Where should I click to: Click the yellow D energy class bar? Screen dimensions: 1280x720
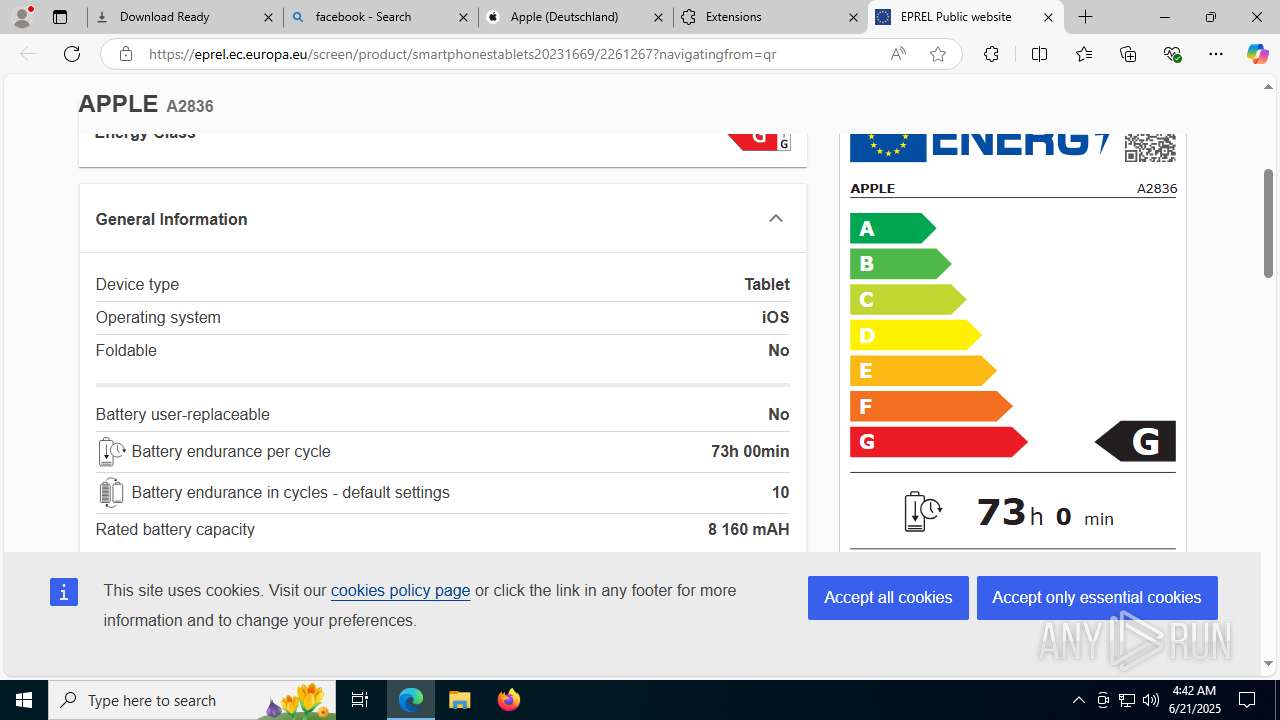click(915, 335)
